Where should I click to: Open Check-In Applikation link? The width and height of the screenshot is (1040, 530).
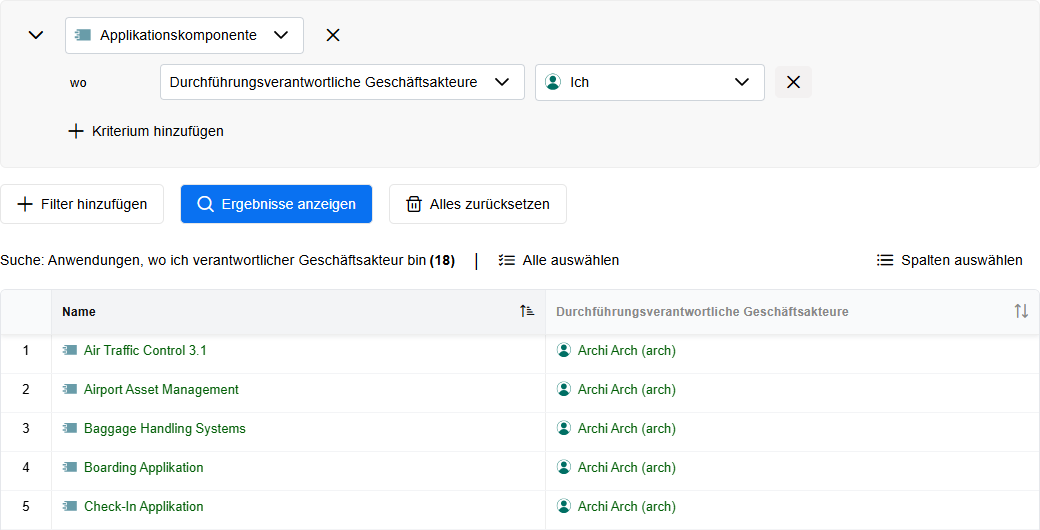coord(143,507)
